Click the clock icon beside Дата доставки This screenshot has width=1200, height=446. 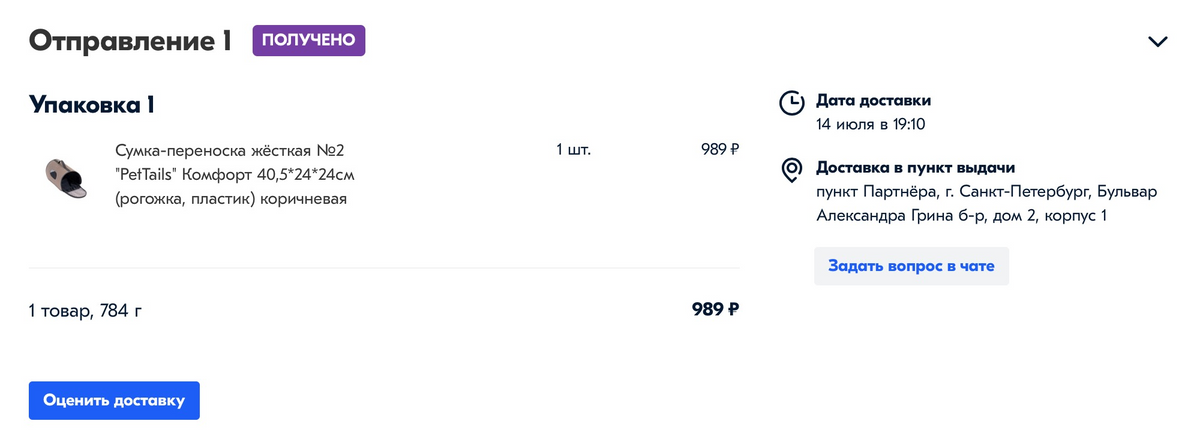point(791,102)
